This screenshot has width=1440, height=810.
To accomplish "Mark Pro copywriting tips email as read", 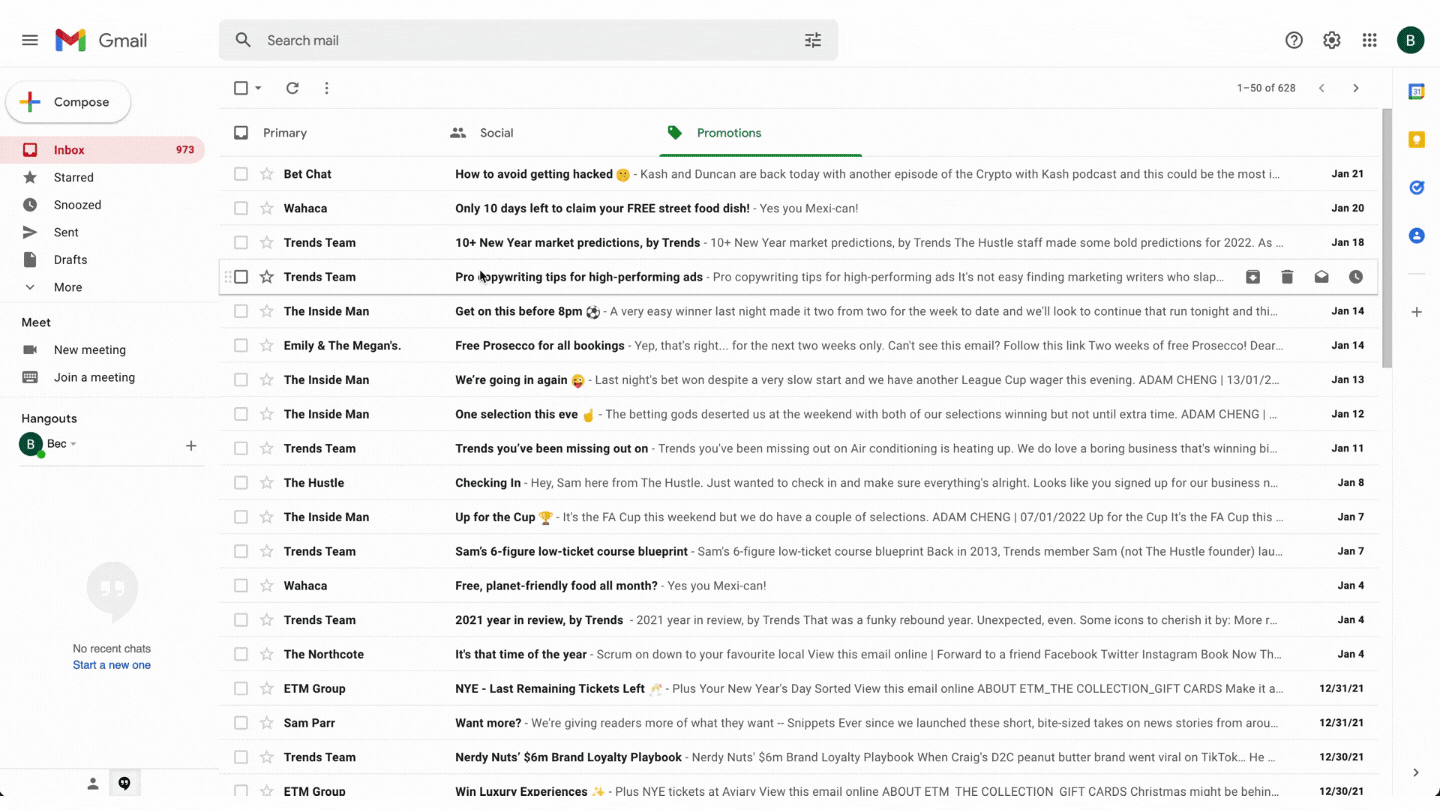I will [1321, 277].
